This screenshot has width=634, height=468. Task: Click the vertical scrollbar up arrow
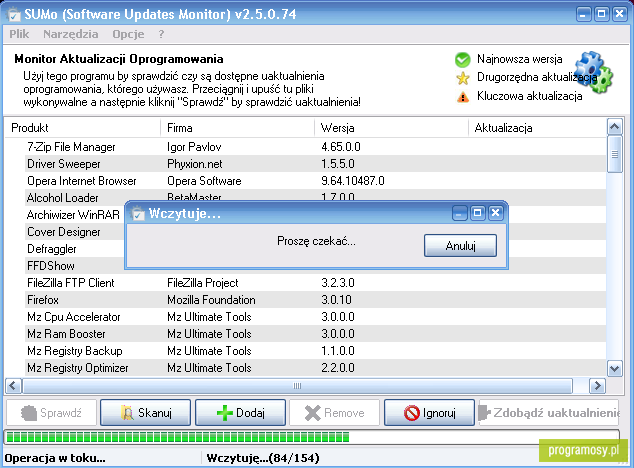[615, 127]
